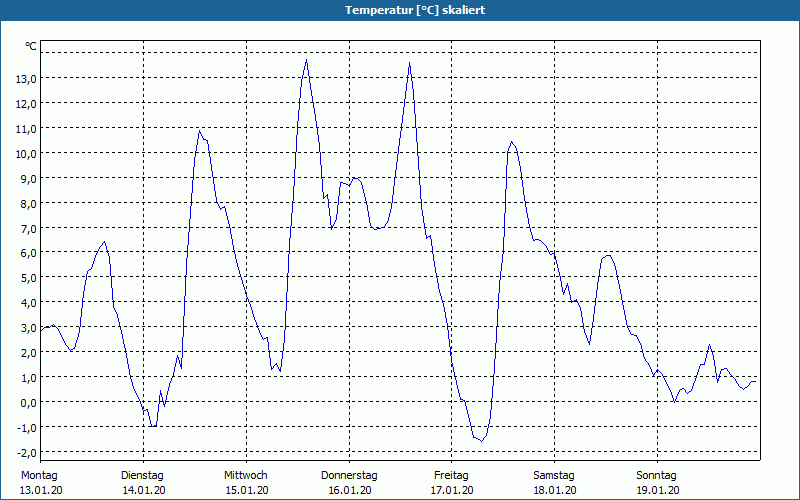Click the 9,0 y-axis label
The height and width of the screenshot is (500, 800).
click(x=28, y=179)
